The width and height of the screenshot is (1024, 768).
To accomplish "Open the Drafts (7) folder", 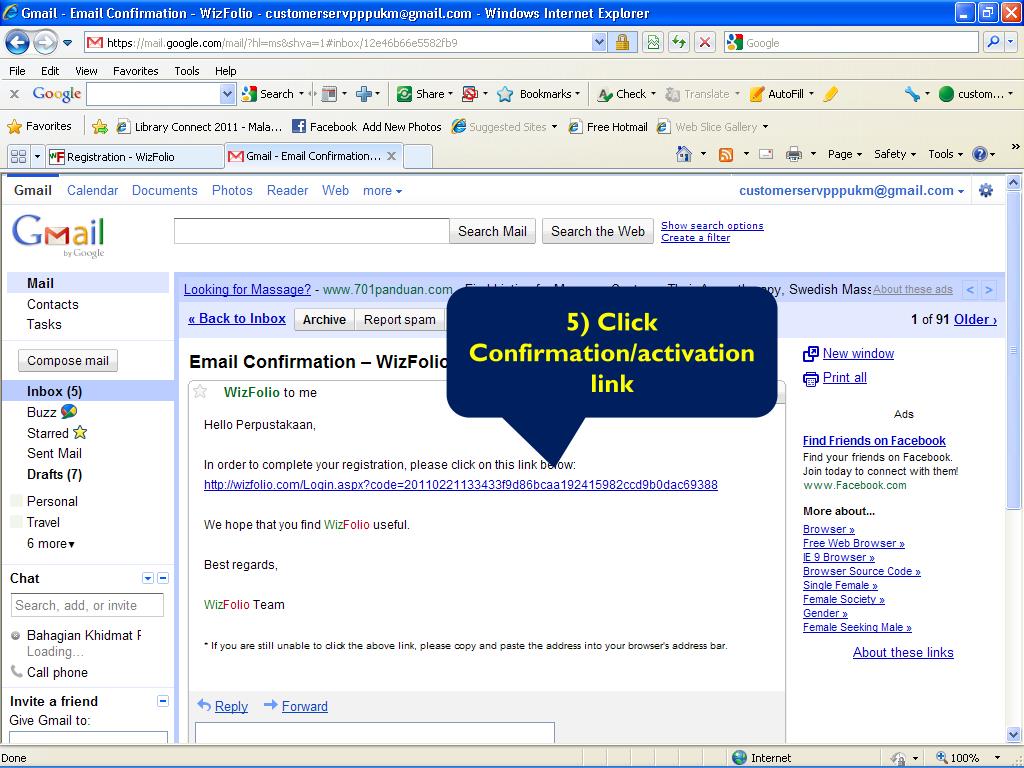I will pyautogui.click(x=55, y=474).
